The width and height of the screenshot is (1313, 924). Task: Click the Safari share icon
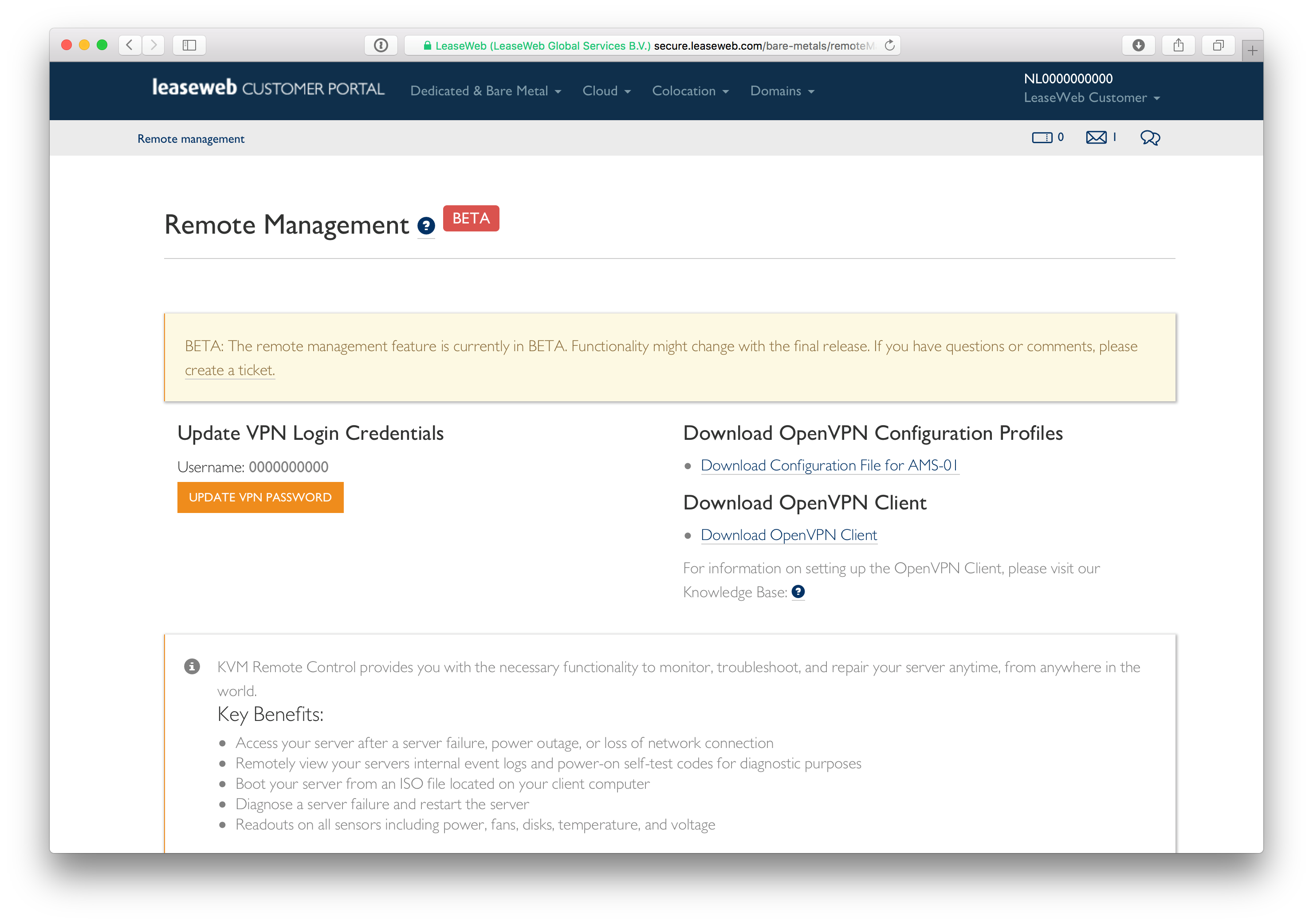pos(1178,45)
